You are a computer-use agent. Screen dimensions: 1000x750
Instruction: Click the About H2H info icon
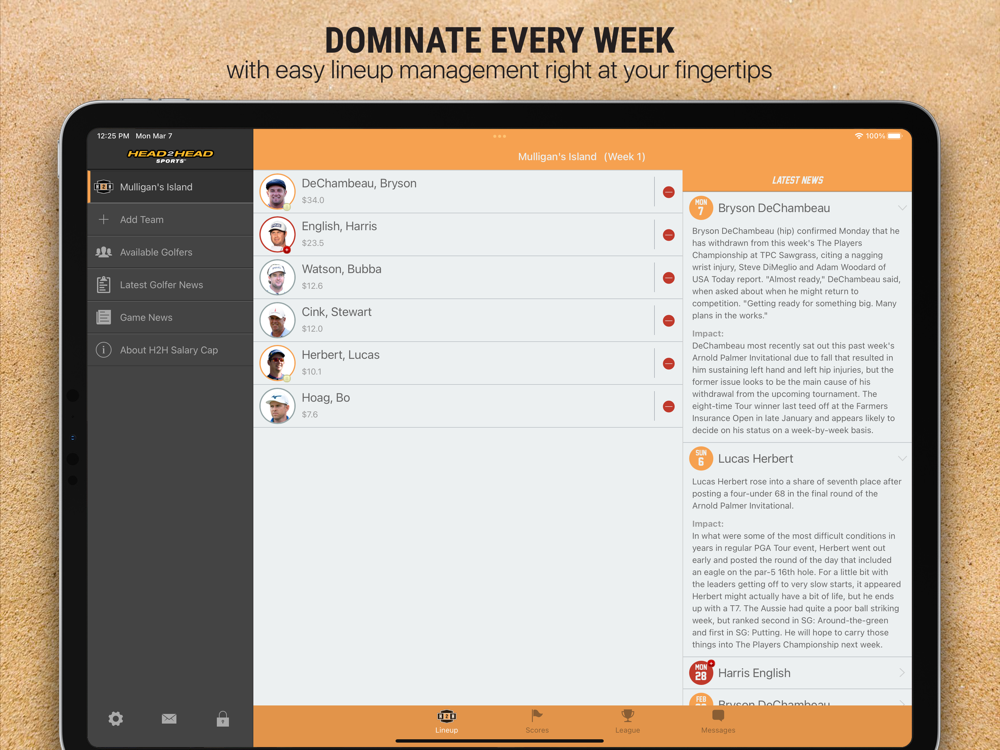click(103, 349)
